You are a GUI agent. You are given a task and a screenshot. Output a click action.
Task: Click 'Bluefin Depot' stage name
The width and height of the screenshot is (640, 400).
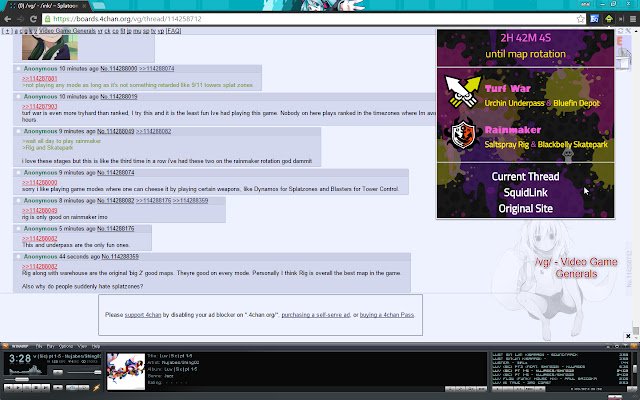(576, 103)
